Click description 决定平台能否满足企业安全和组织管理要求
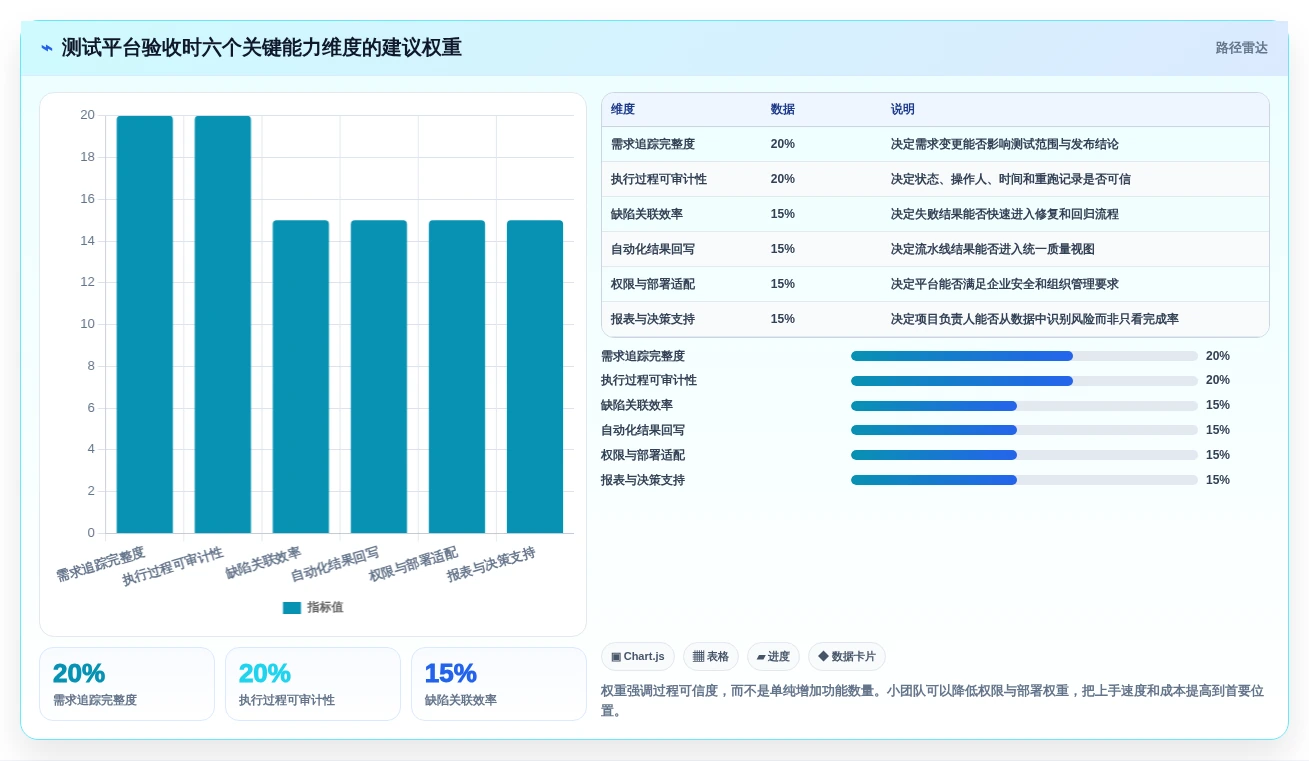Viewport: 1309px width, 761px height. (1005, 284)
